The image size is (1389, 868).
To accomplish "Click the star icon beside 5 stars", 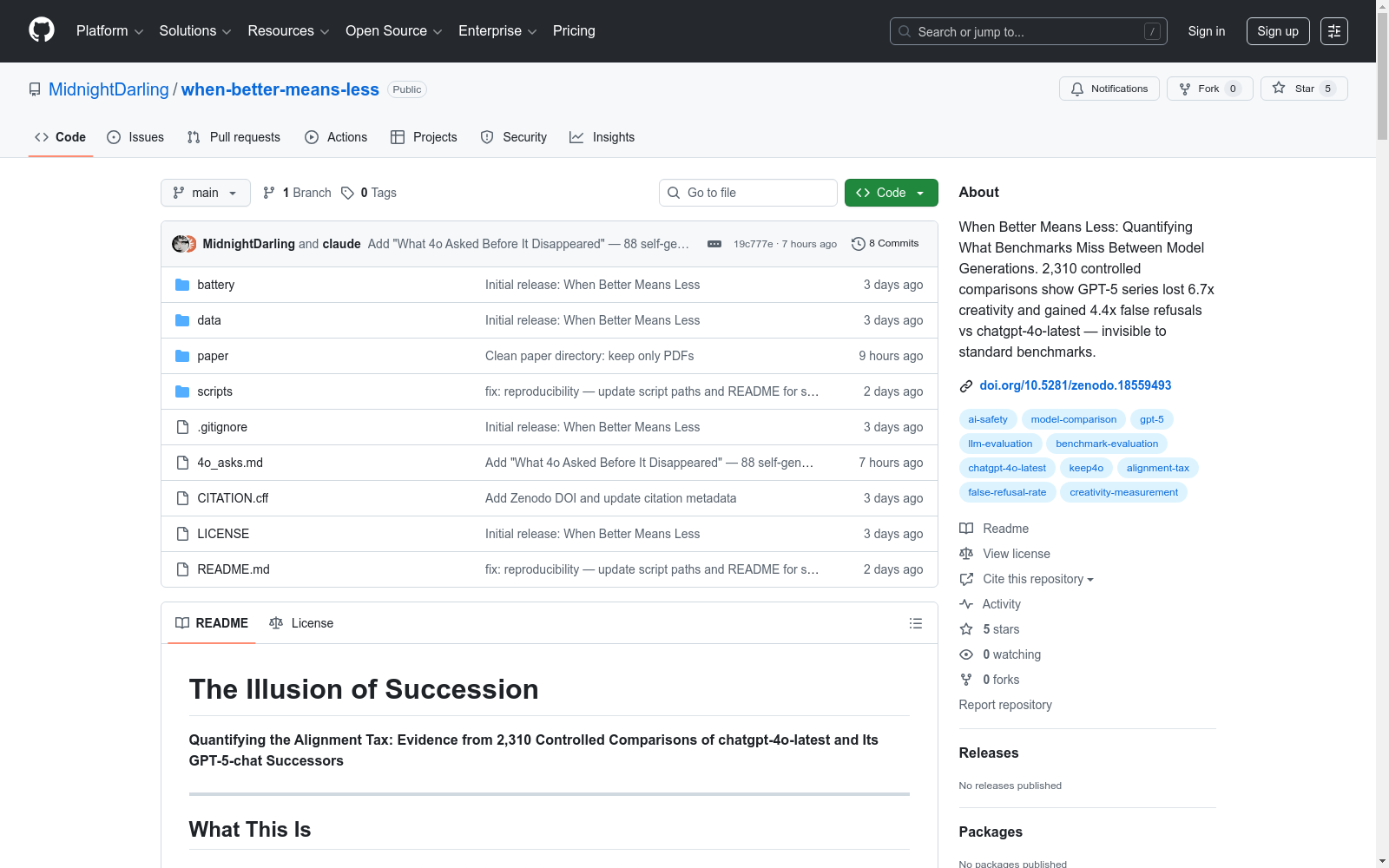I will pos(966,629).
